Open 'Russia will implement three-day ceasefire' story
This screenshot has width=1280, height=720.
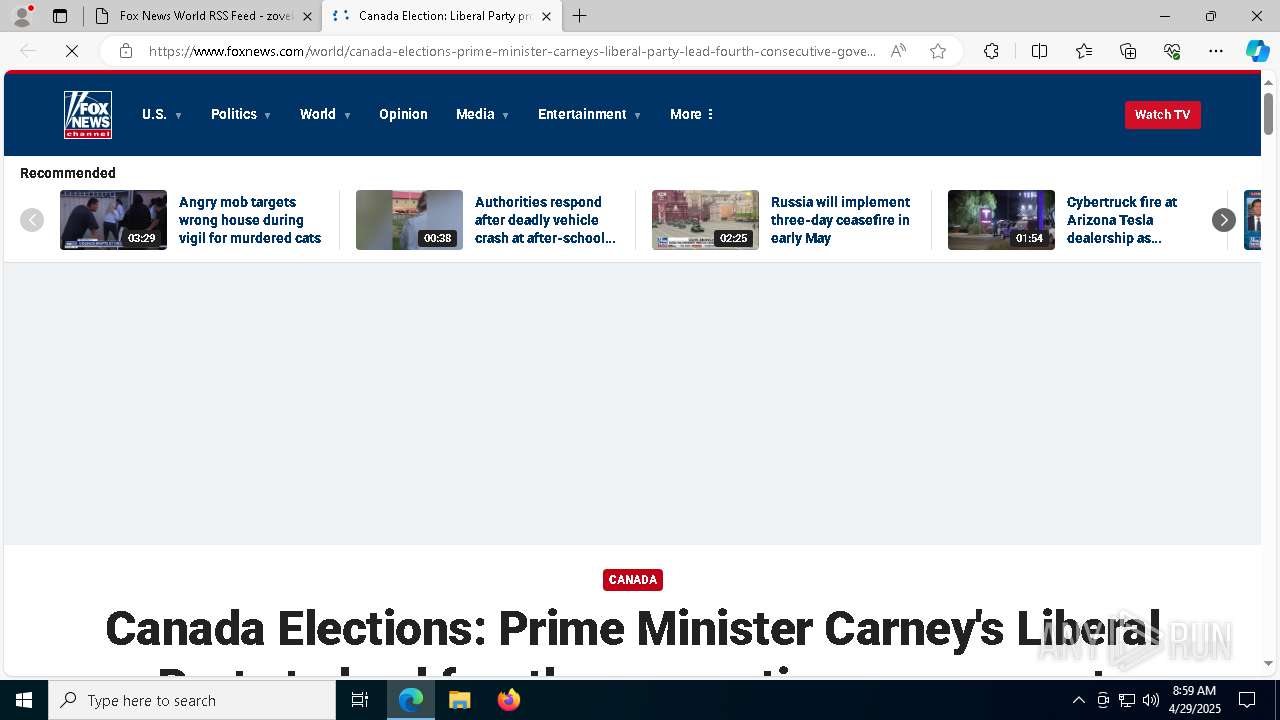(x=840, y=220)
